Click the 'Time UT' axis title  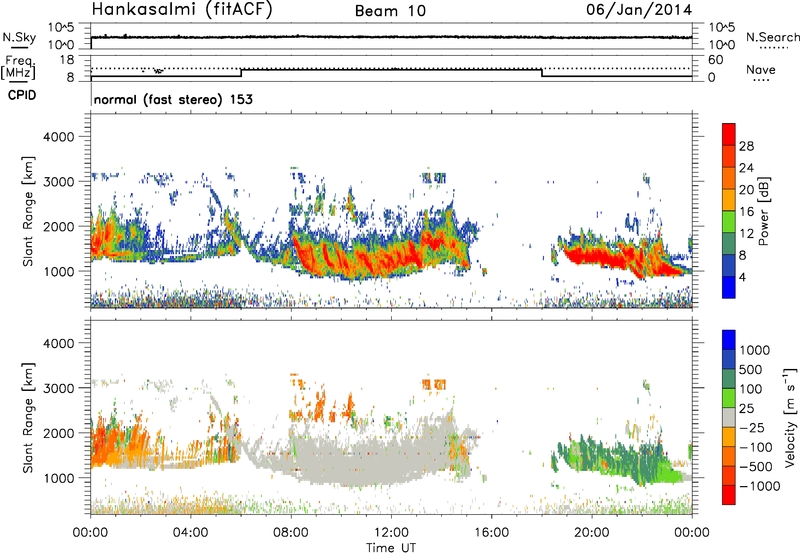(x=391, y=548)
